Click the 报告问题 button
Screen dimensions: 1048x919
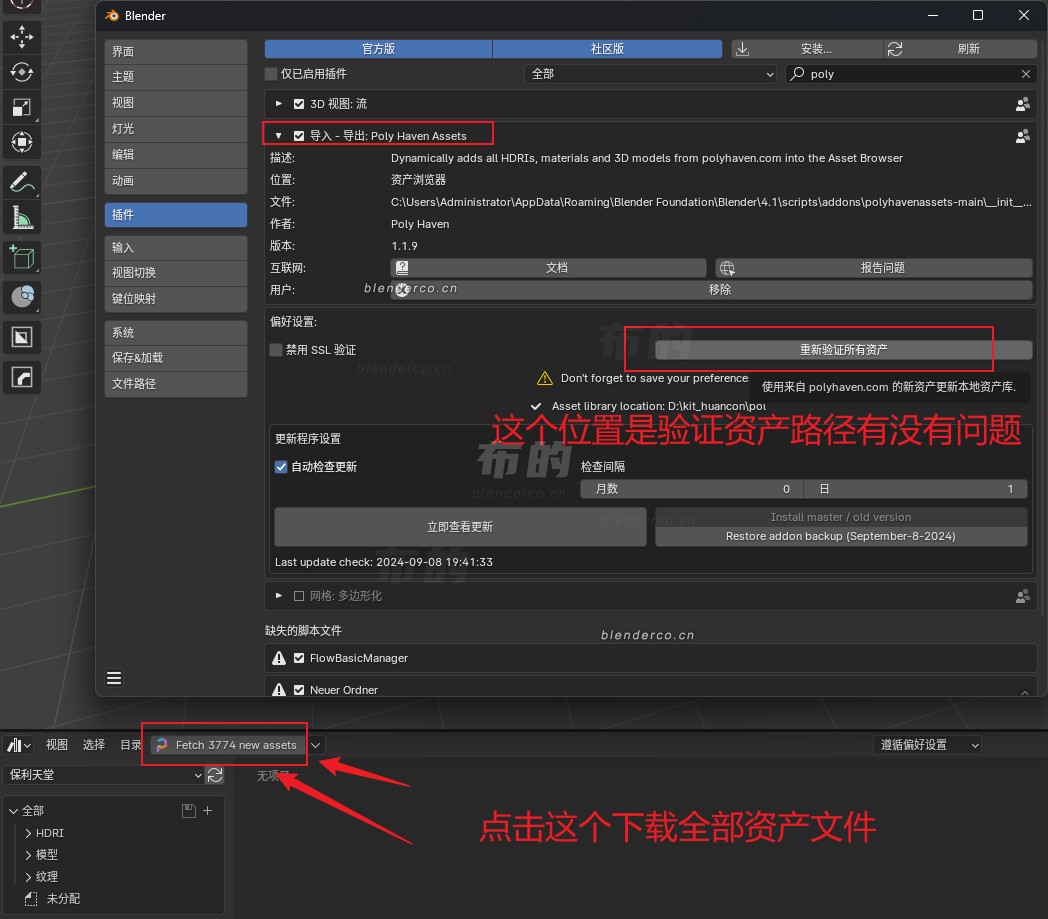874,268
